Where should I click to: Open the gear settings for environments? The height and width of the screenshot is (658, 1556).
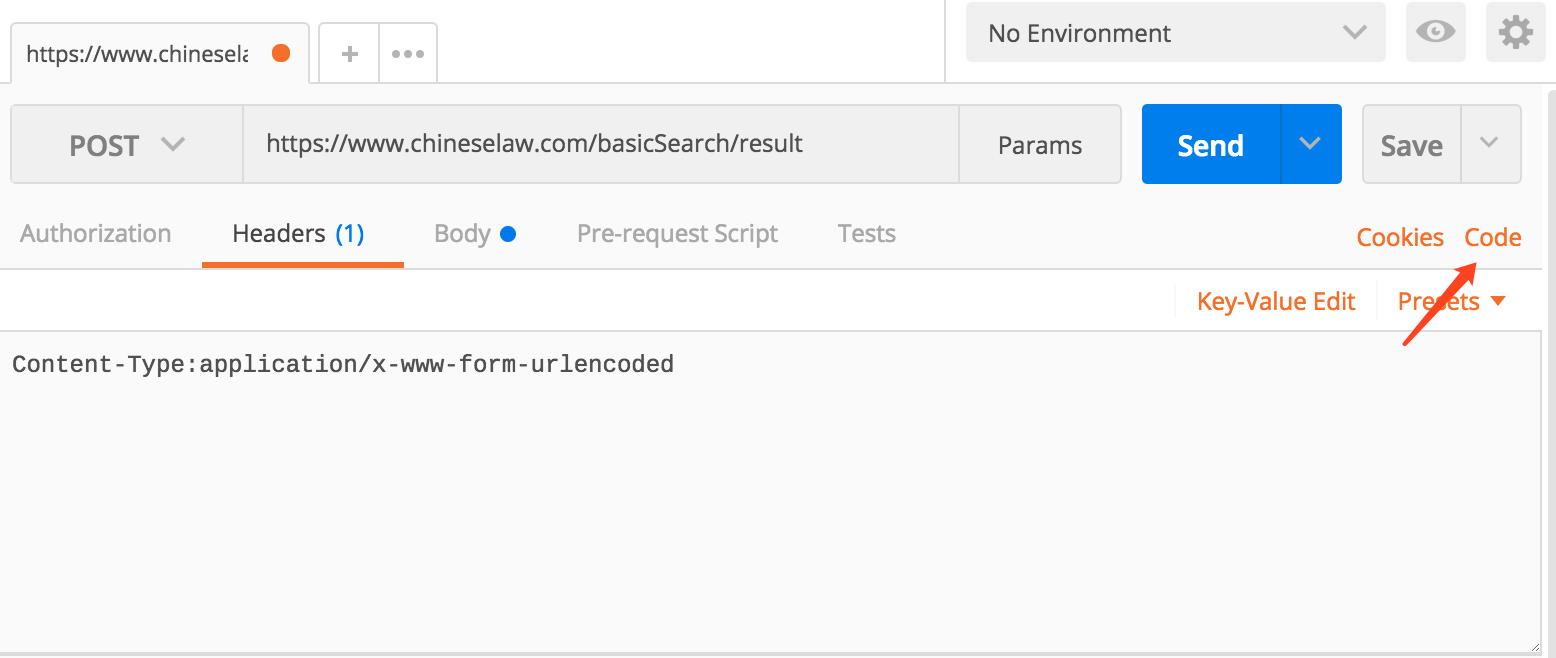coord(1515,33)
